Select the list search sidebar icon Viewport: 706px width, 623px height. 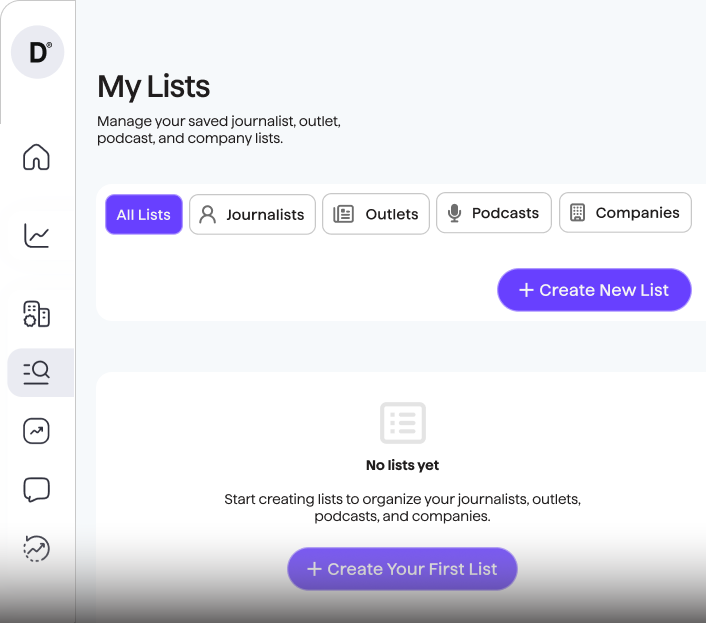37,373
